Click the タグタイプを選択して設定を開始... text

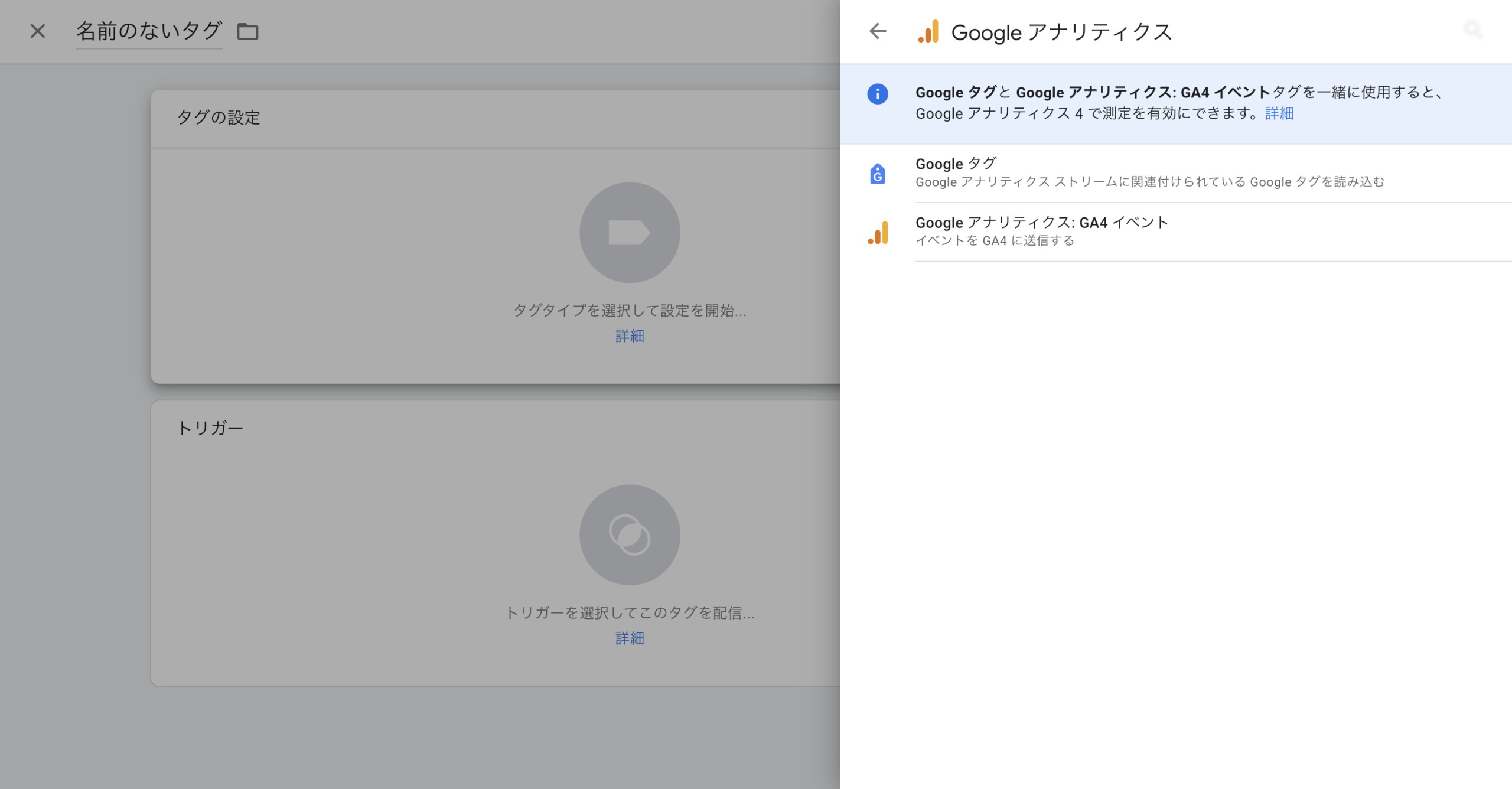coord(630,311)
